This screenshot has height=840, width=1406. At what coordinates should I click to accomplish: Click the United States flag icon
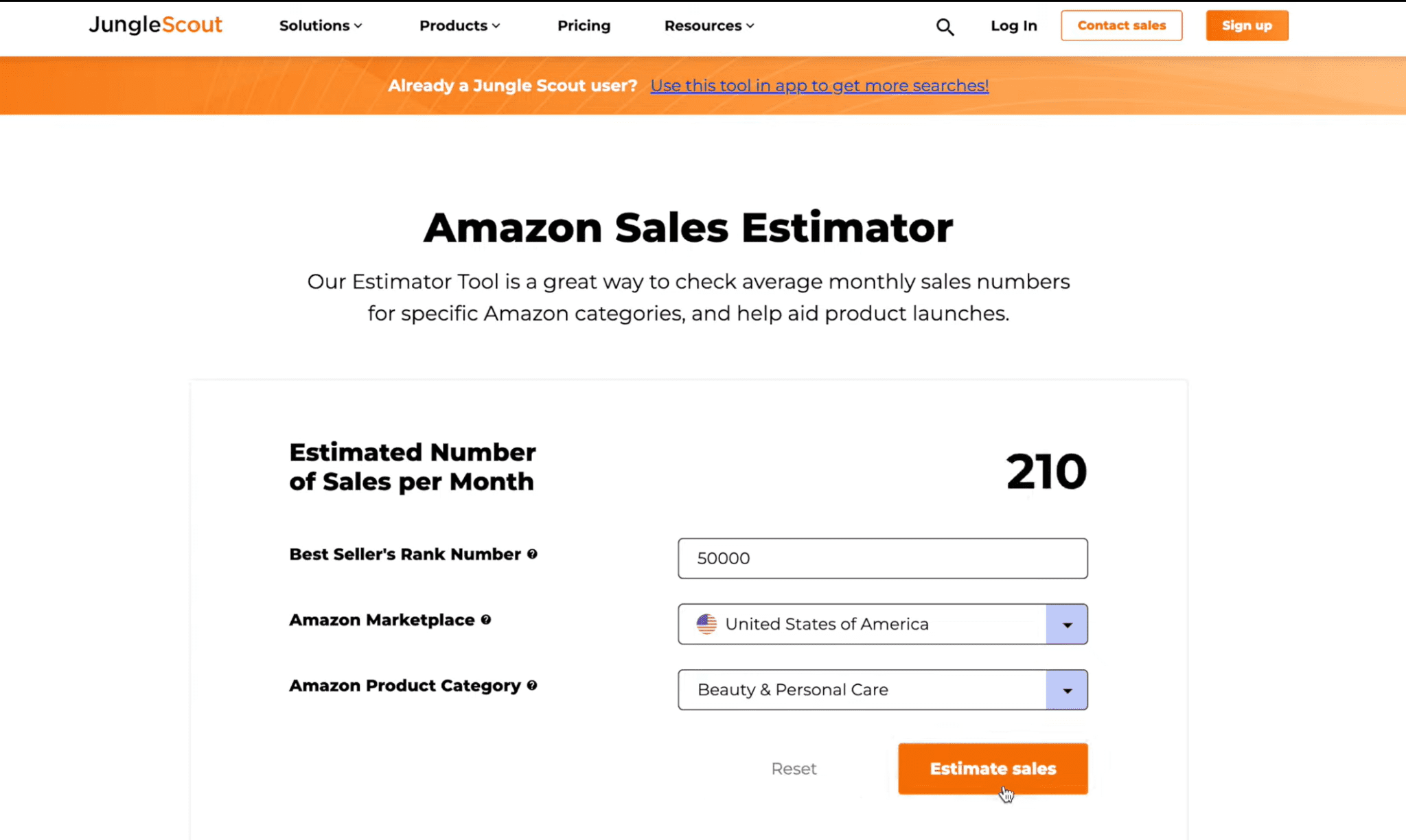click(706, 624)
